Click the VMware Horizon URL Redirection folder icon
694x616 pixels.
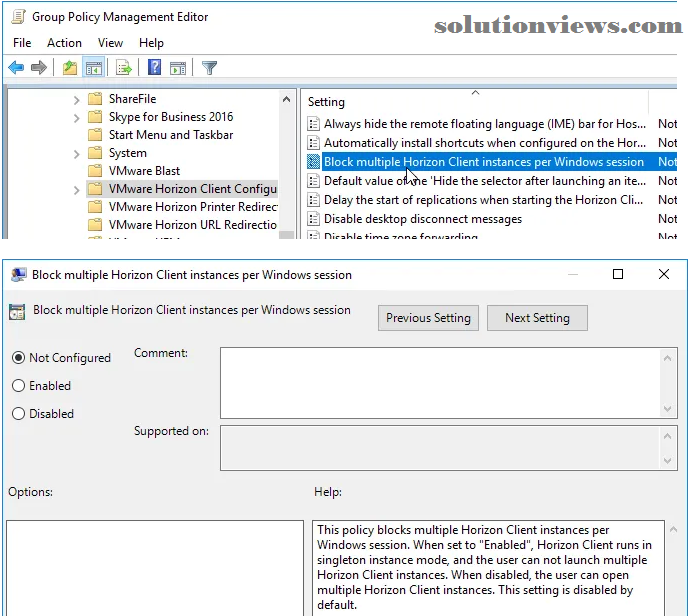tap(95, 225)
